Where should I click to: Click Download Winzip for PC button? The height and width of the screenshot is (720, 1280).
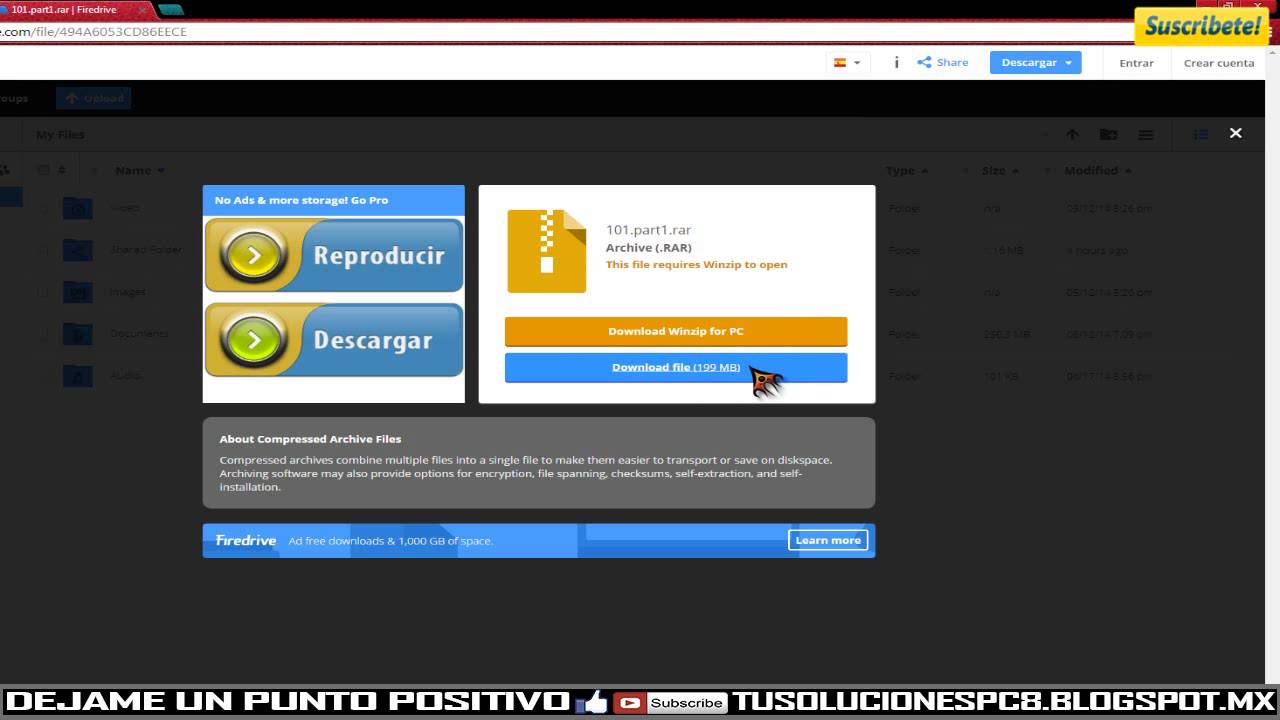[676, 331]
